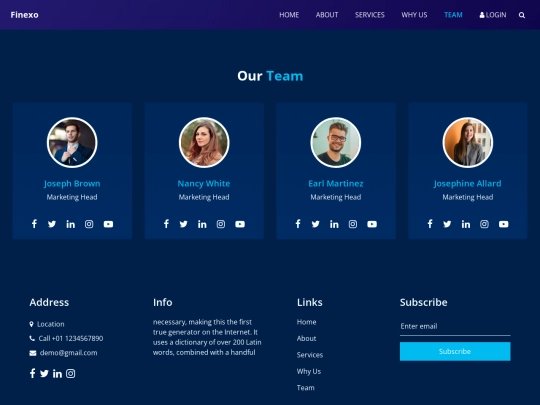This screenshot has width=540, height=405.
Task: Open Joseph Brown's LinkedIn icon
Action: click(x=71, y=224)
